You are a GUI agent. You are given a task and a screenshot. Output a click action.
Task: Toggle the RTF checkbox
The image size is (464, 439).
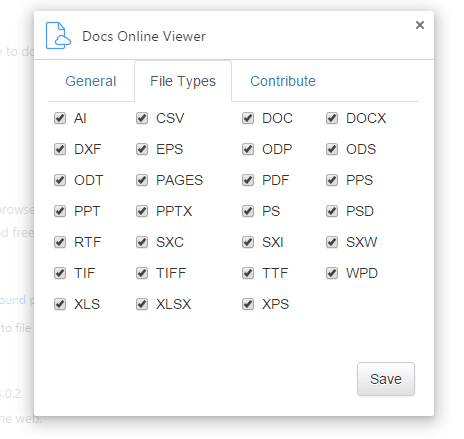[x=60, y=242]
